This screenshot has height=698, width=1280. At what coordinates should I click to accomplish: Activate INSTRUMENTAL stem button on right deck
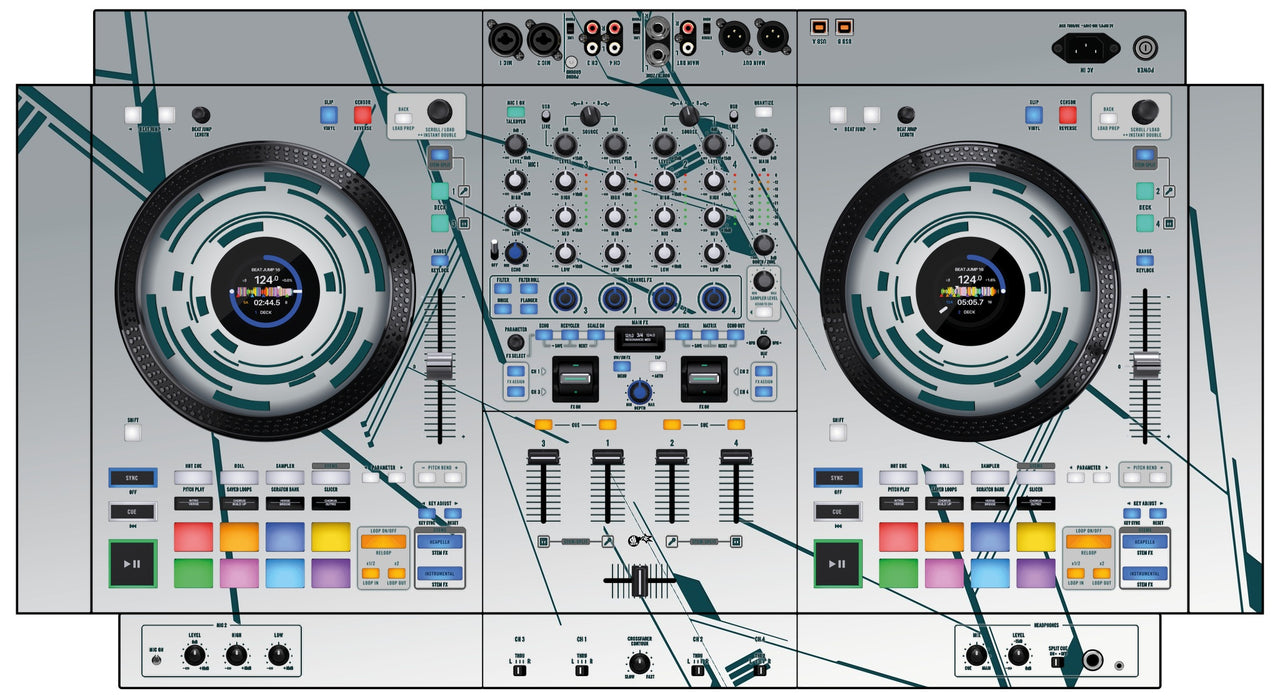coord(1145,574)
